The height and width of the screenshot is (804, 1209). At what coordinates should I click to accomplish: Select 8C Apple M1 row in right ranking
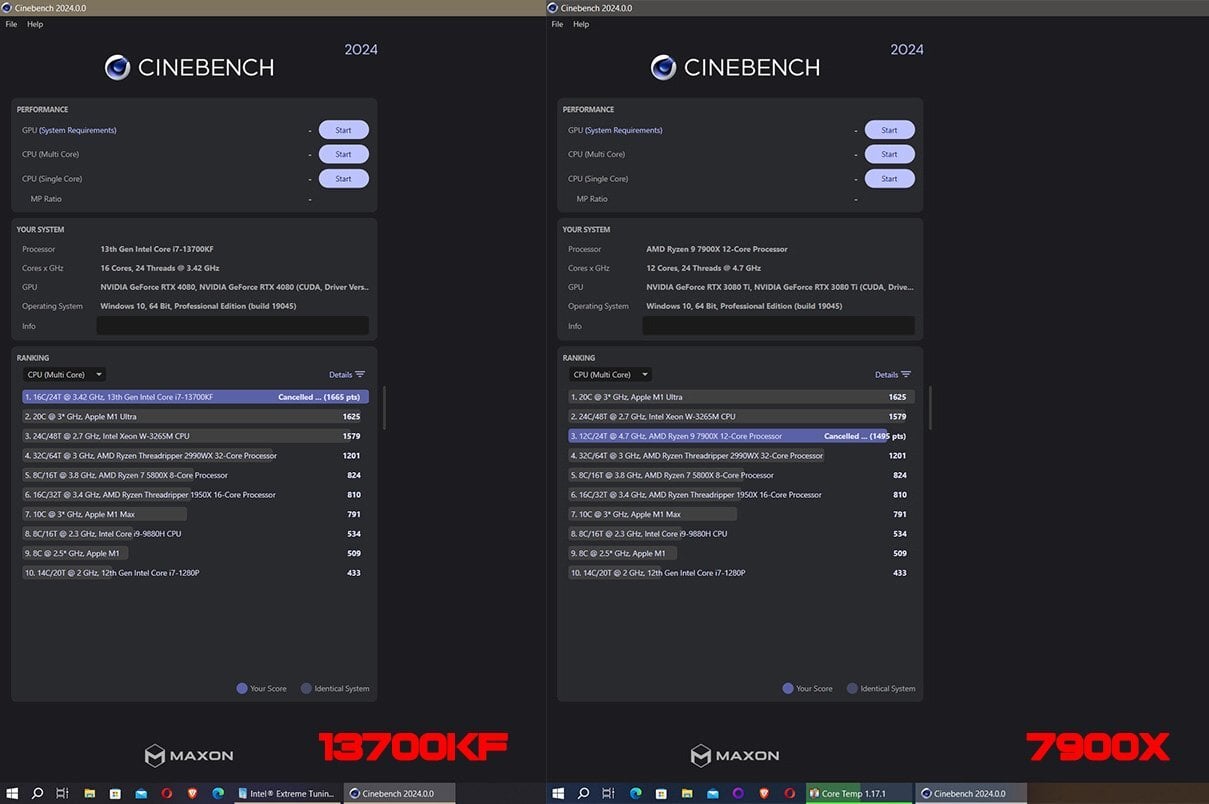pos(741,553)
